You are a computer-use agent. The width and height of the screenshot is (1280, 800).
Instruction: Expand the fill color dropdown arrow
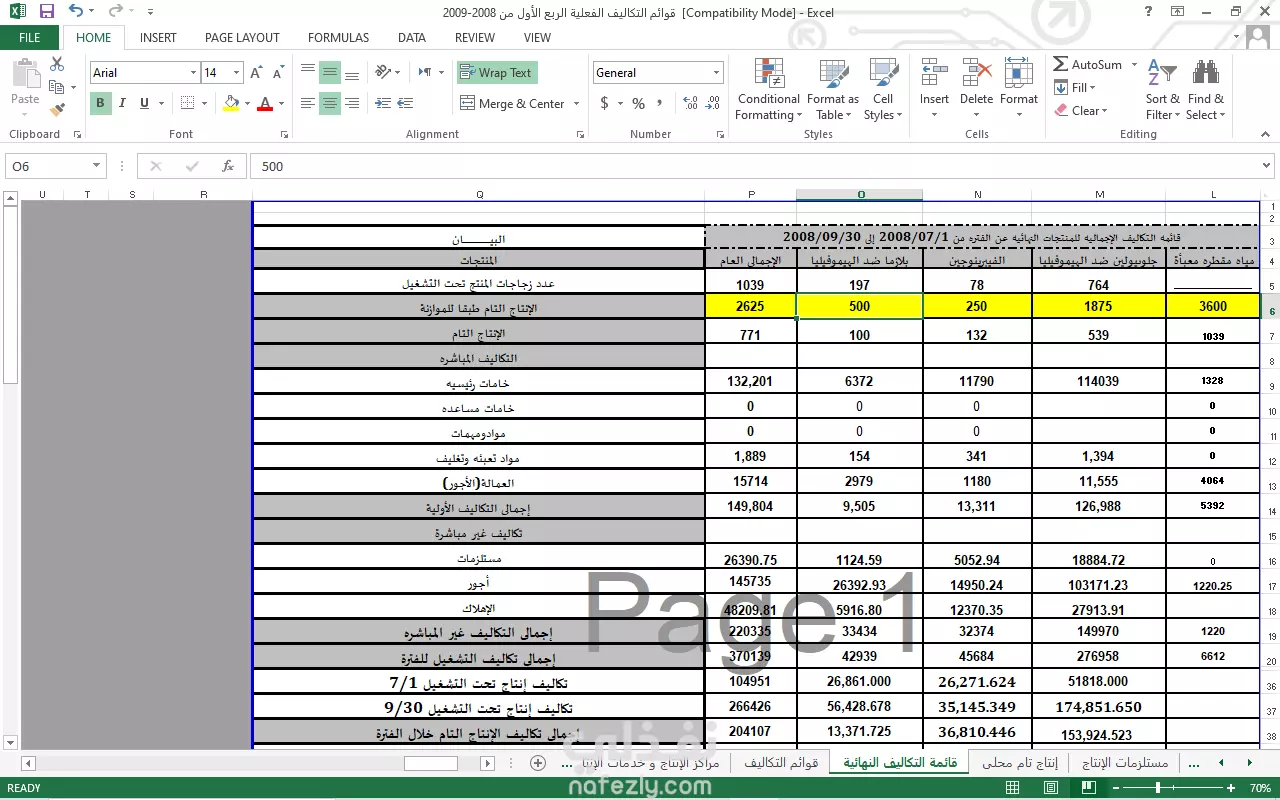(247, 103)
